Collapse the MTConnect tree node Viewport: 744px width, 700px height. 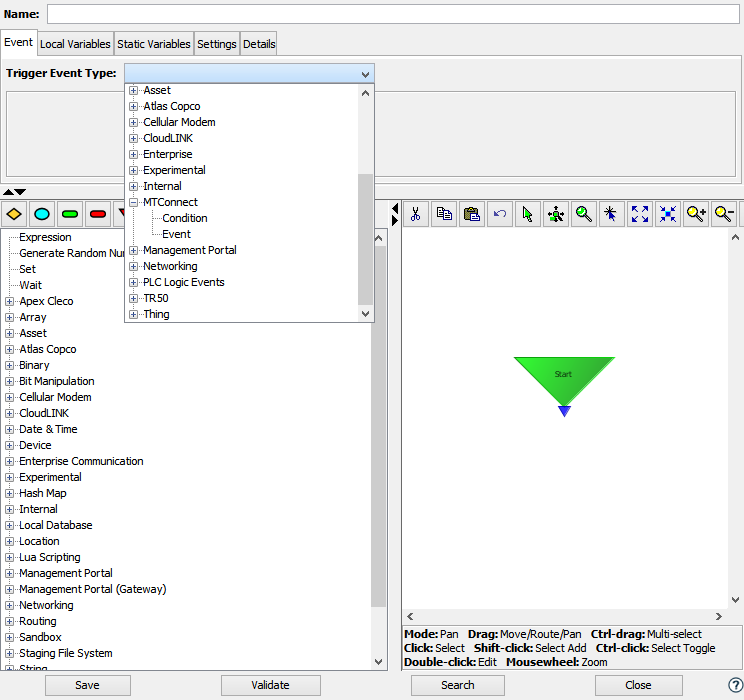click(x=134, y=202)
